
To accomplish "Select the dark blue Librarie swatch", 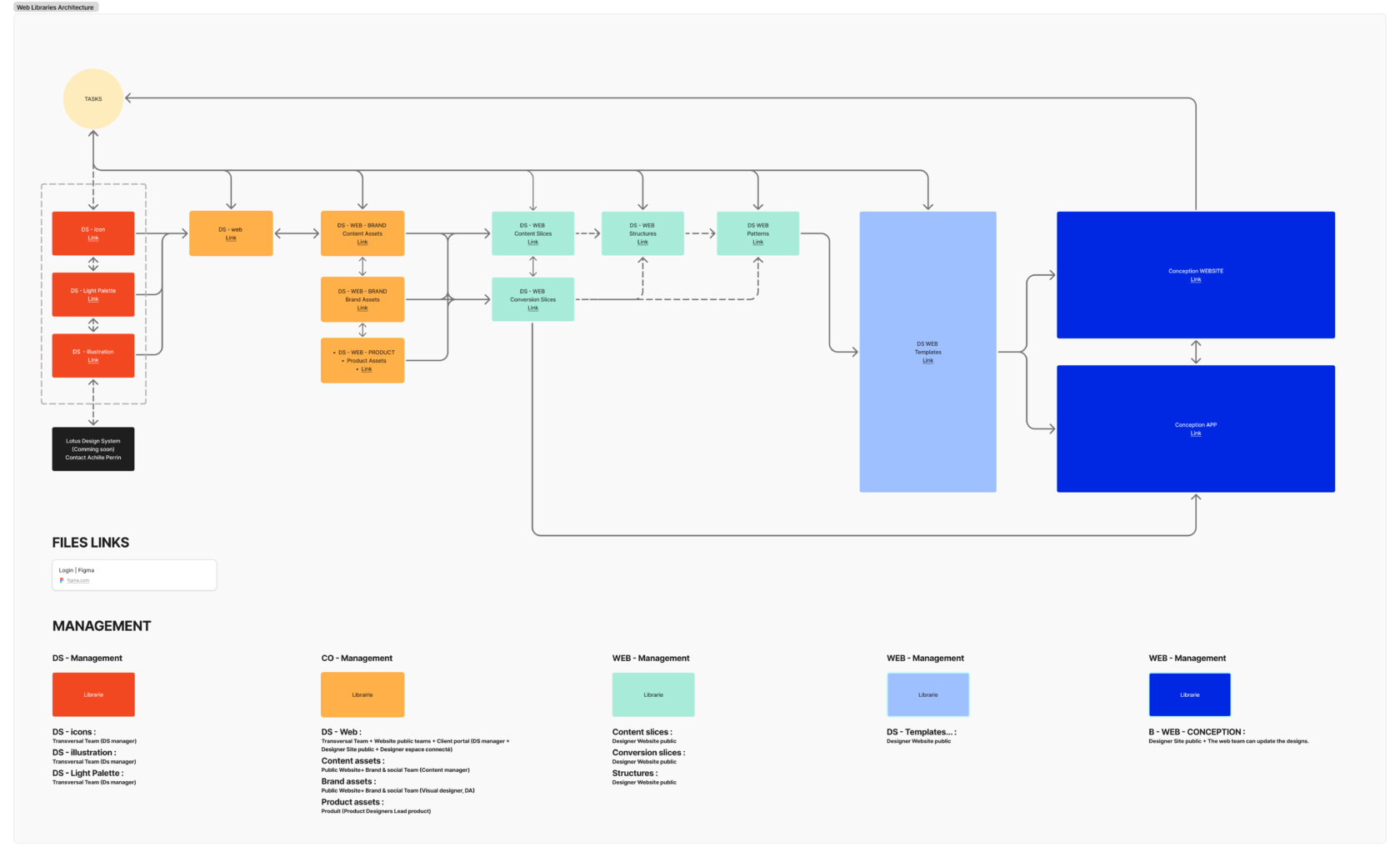I will 1189,694.
